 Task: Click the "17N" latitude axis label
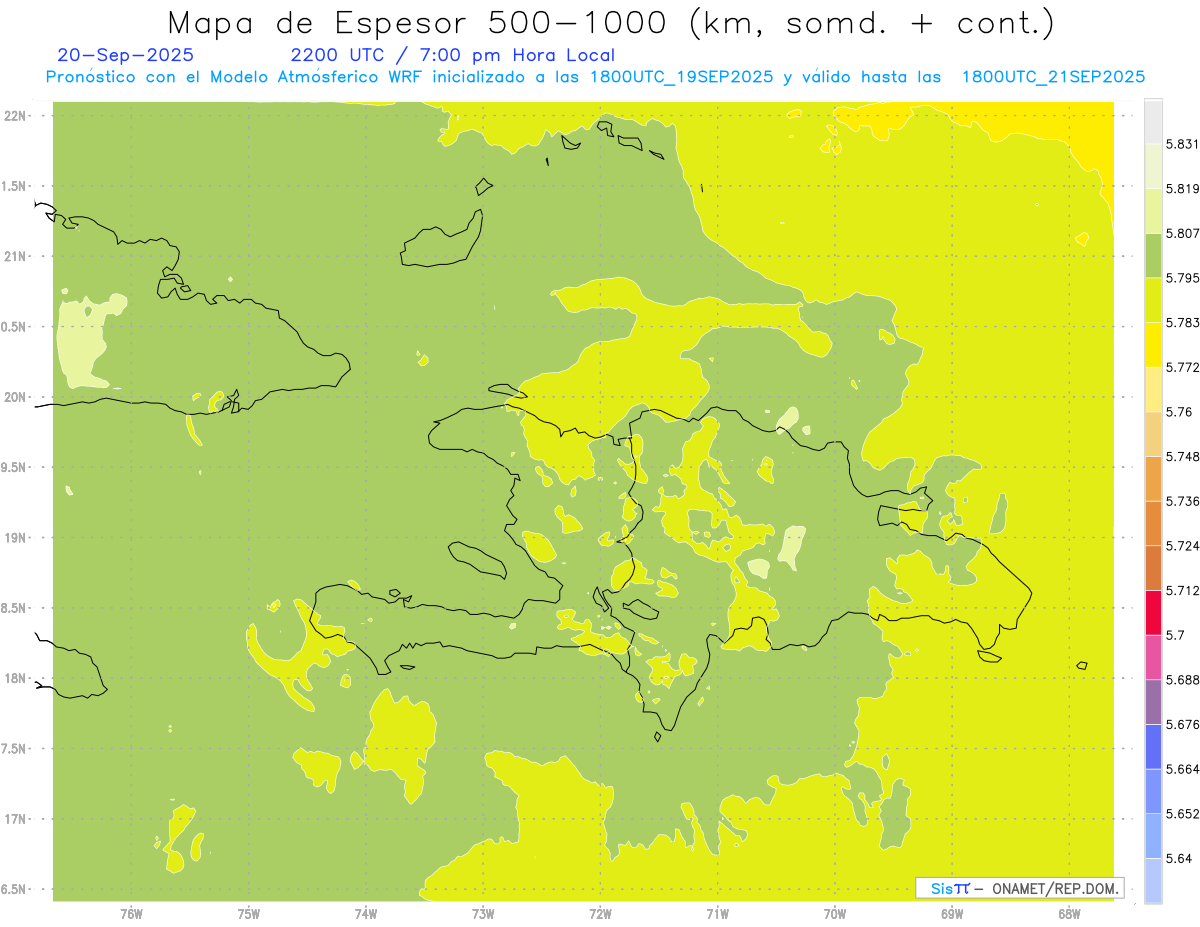[x=15, y=820]
